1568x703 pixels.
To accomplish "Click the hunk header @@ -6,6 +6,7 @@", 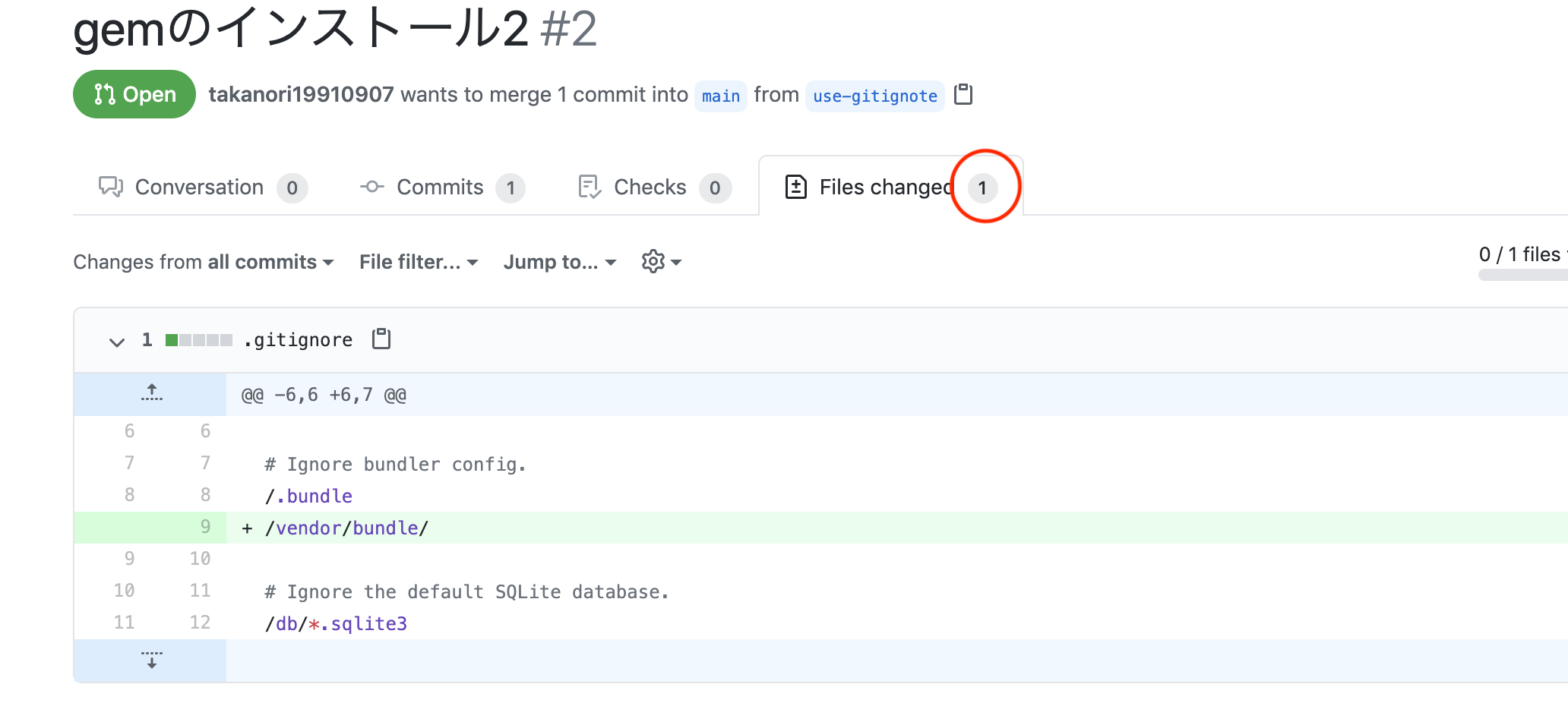I will pyautogui.click(x=324, y=395).
